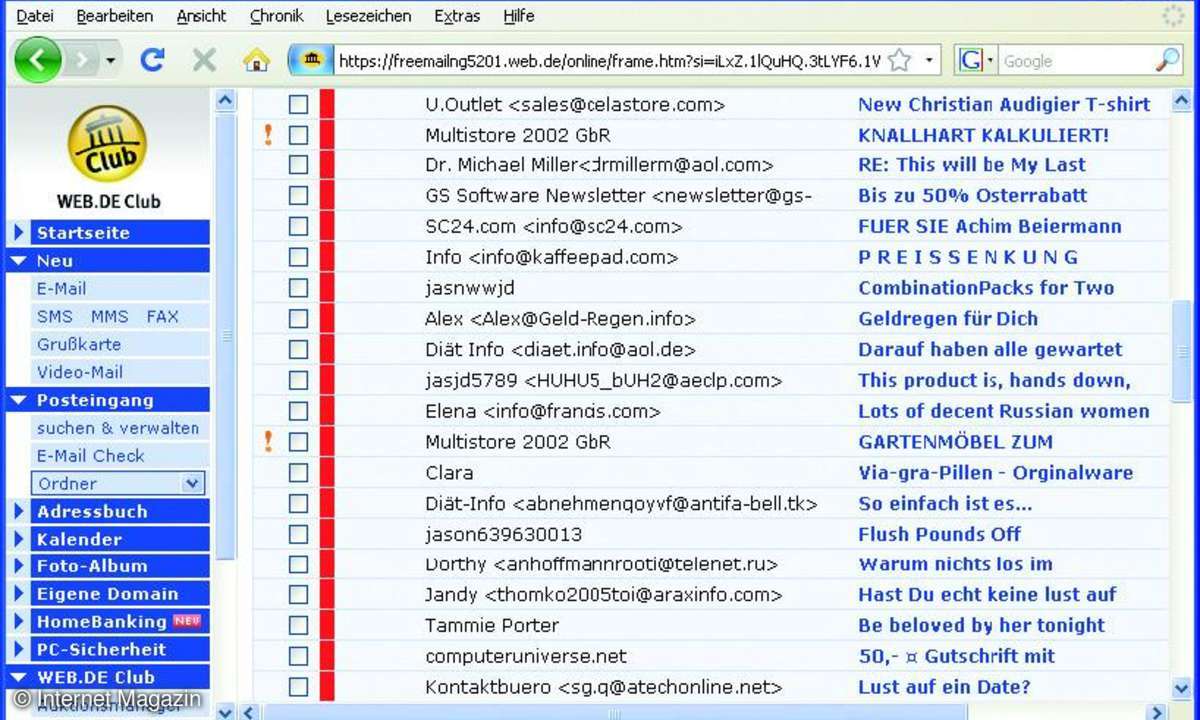Image resolution: width=1200 pixels, height=720 pixels.
Task: Open suchen & verwalten link
Action: click(118, 428)
